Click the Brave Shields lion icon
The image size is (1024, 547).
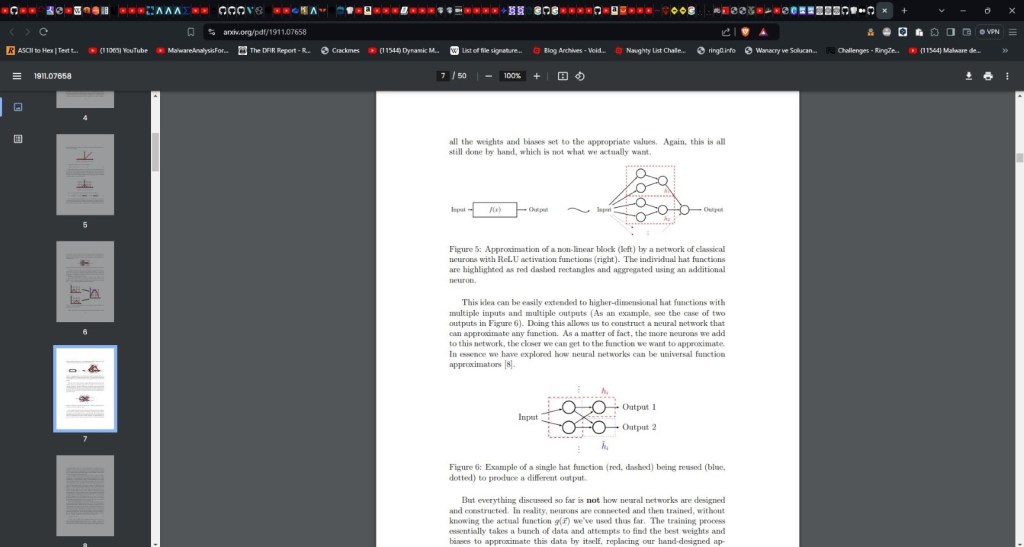[744, 31]
